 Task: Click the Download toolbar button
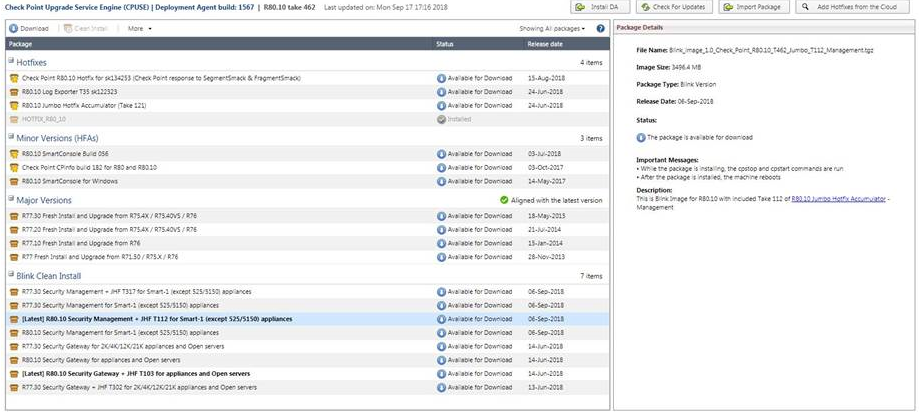29,28
